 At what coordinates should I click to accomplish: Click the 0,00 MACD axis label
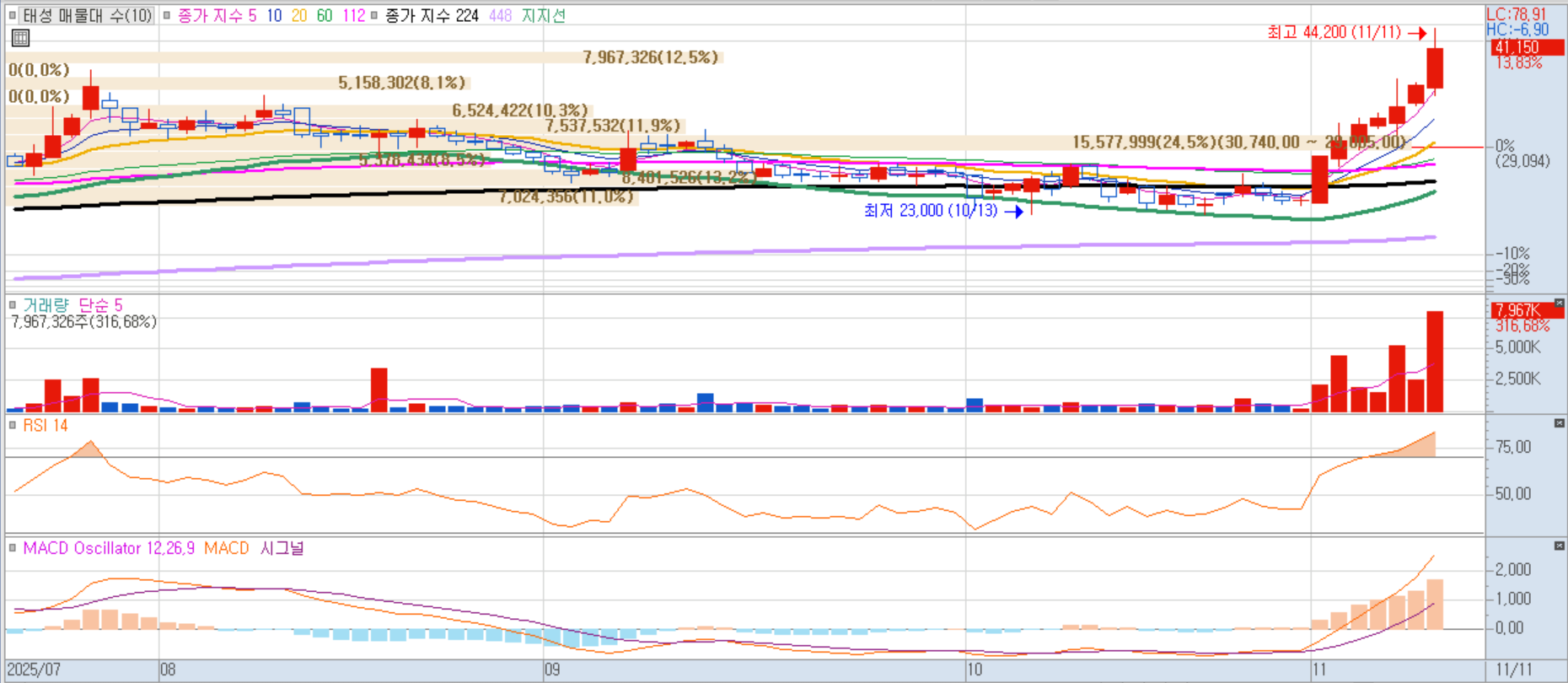click(1509, 627)
